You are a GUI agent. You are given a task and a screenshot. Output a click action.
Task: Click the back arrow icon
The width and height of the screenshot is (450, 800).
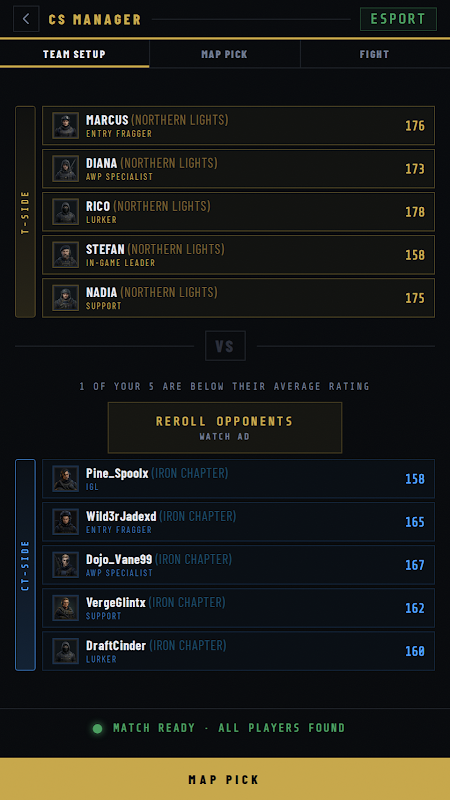tap(26, 19)
